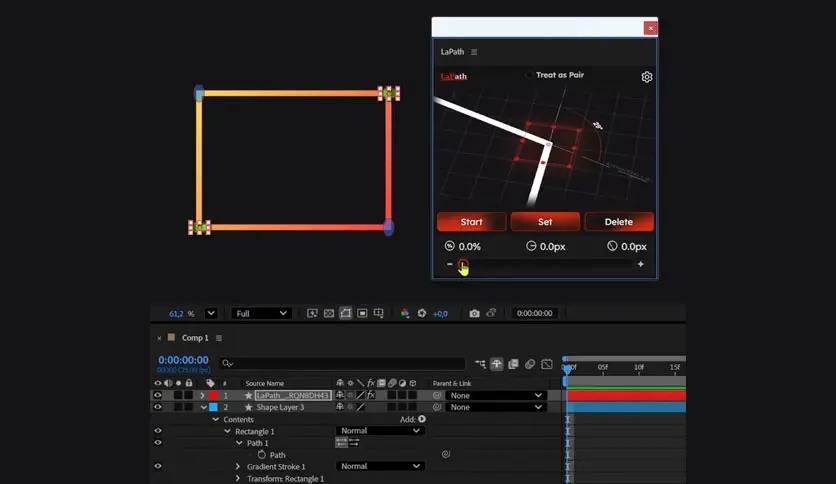The height and width of the screenshot is (484, 836).
Task: Collapse the Contents group
Action: 215,420
